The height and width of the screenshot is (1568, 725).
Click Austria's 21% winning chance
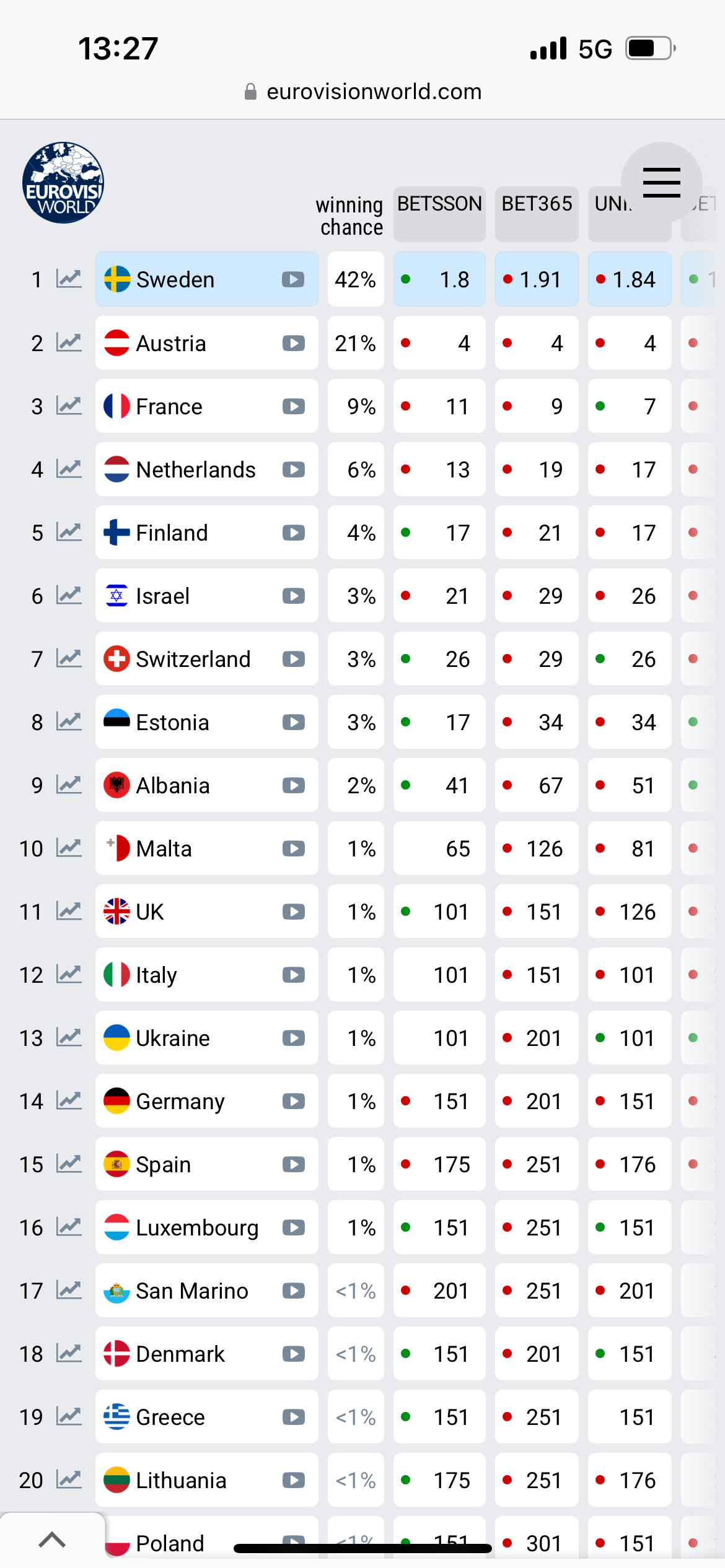tap(356, 343)
